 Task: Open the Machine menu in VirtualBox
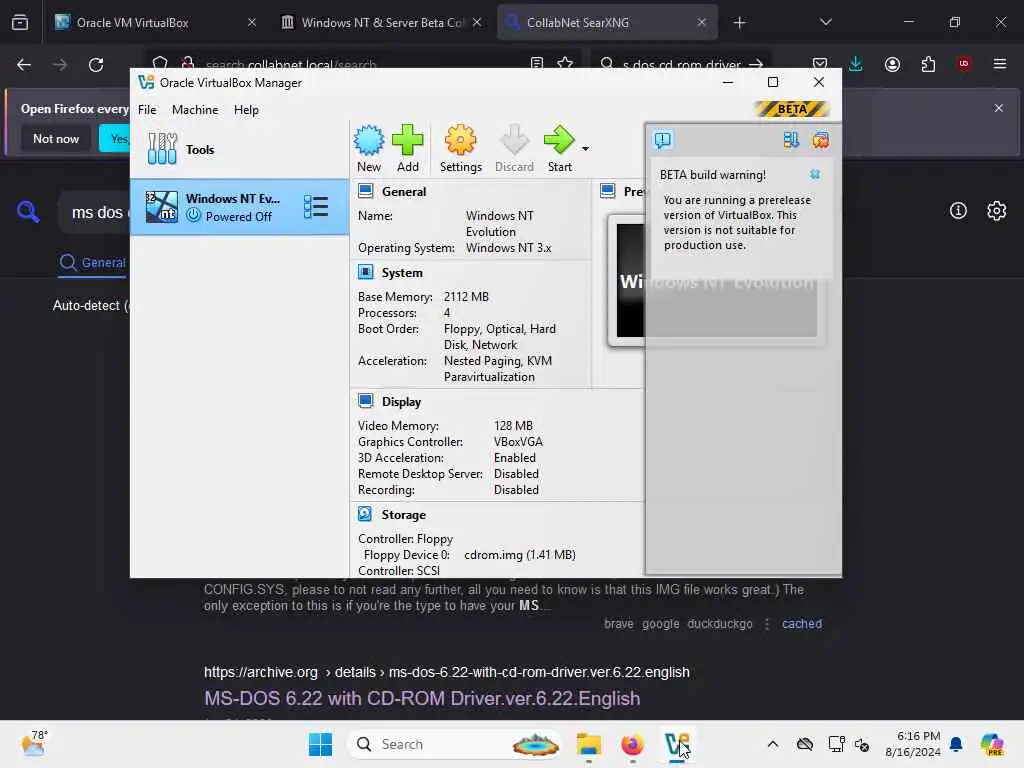pyautogui.click(x=195, y=110)
